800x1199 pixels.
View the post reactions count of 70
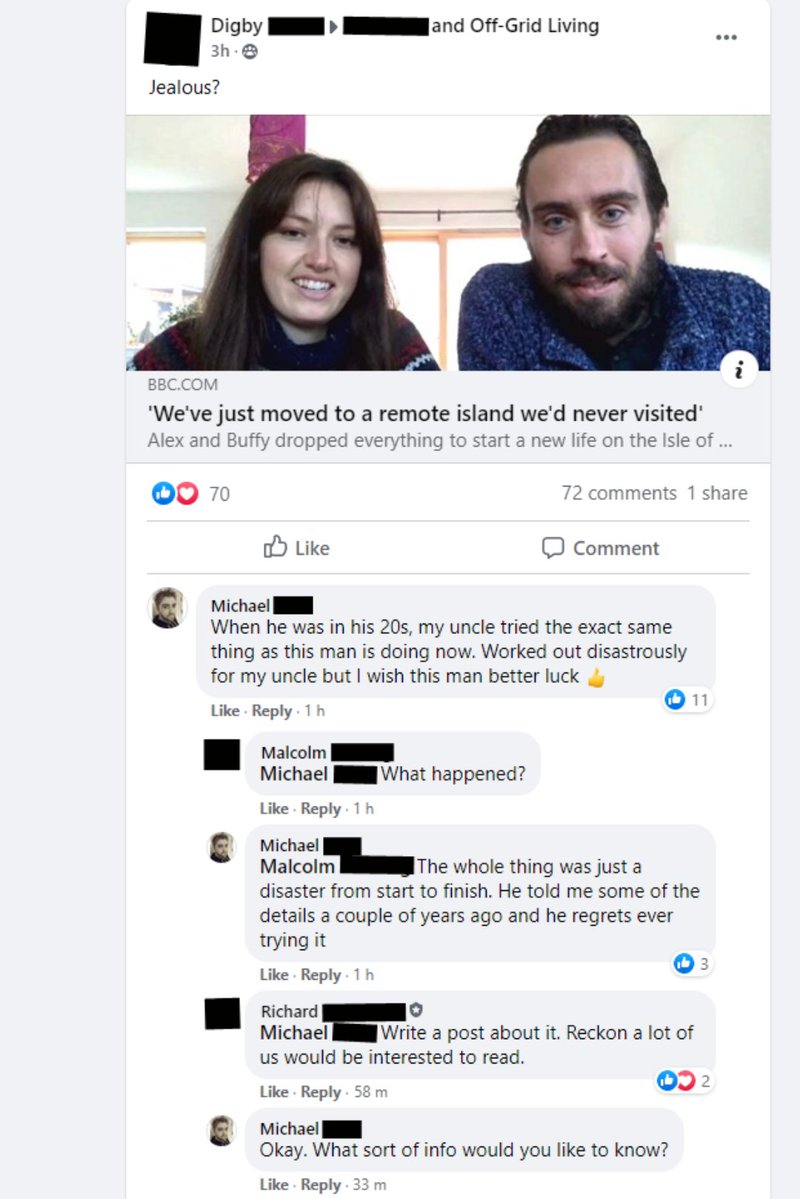point(219,494)
